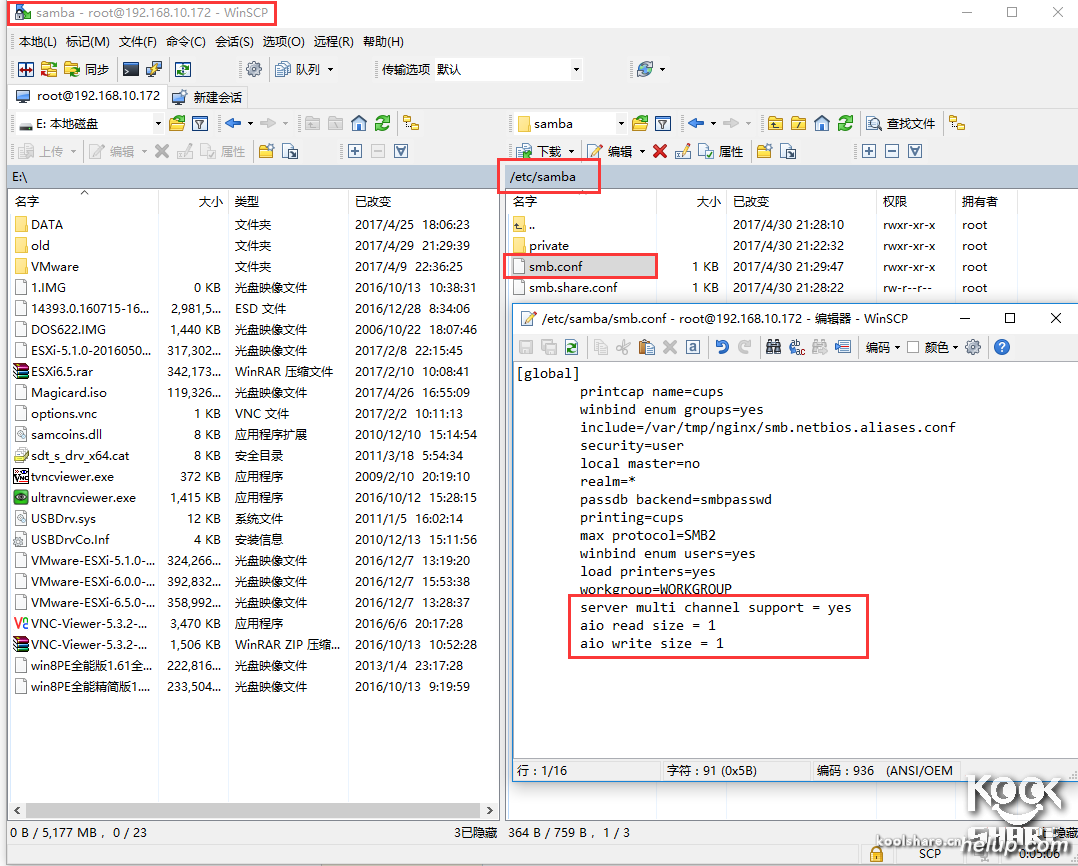Select smb.share.conf in remote panel
1078x866 pixels.
tap(573, 287)
